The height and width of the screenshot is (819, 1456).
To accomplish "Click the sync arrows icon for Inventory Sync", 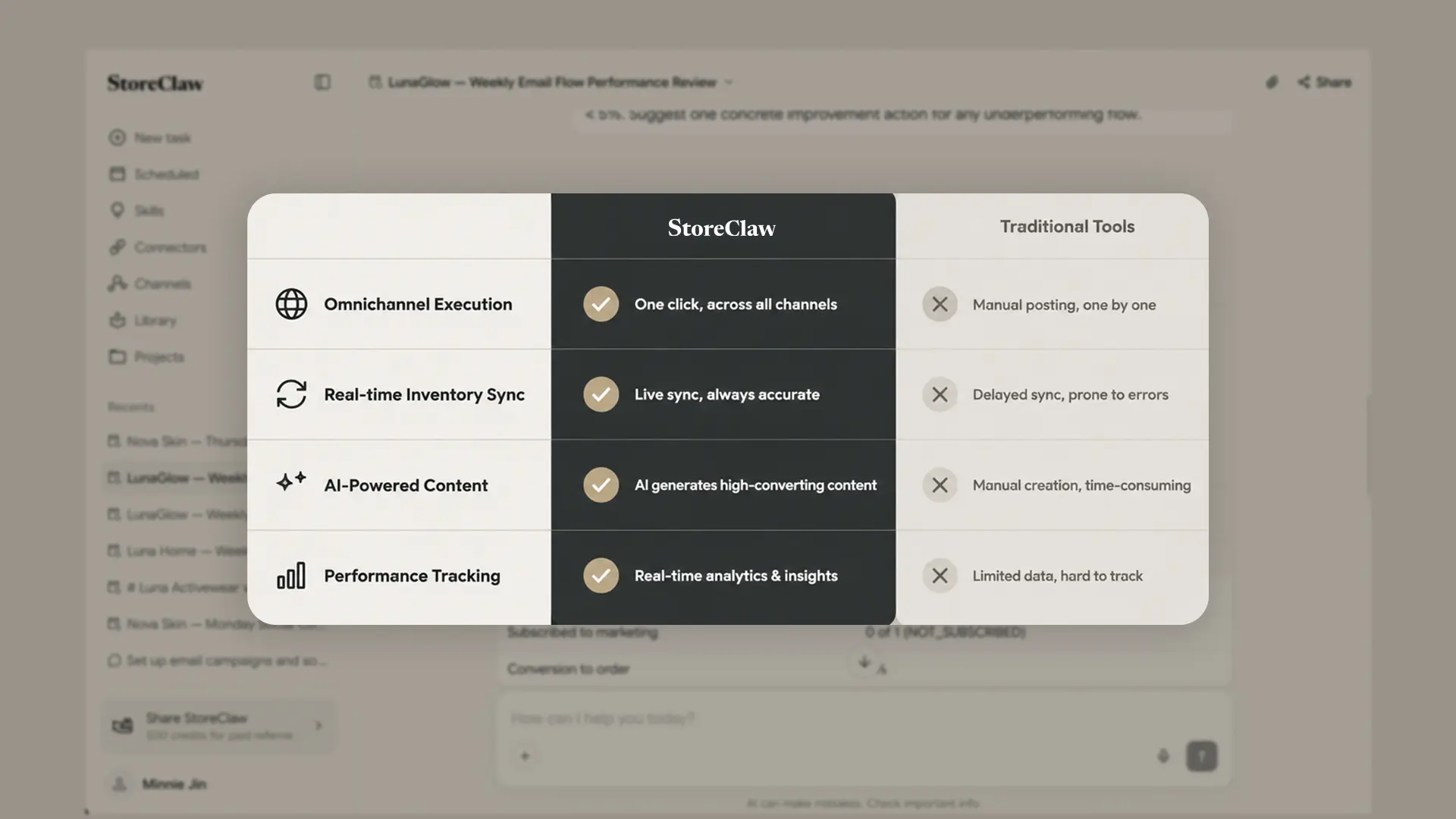I will click(291, 394).
